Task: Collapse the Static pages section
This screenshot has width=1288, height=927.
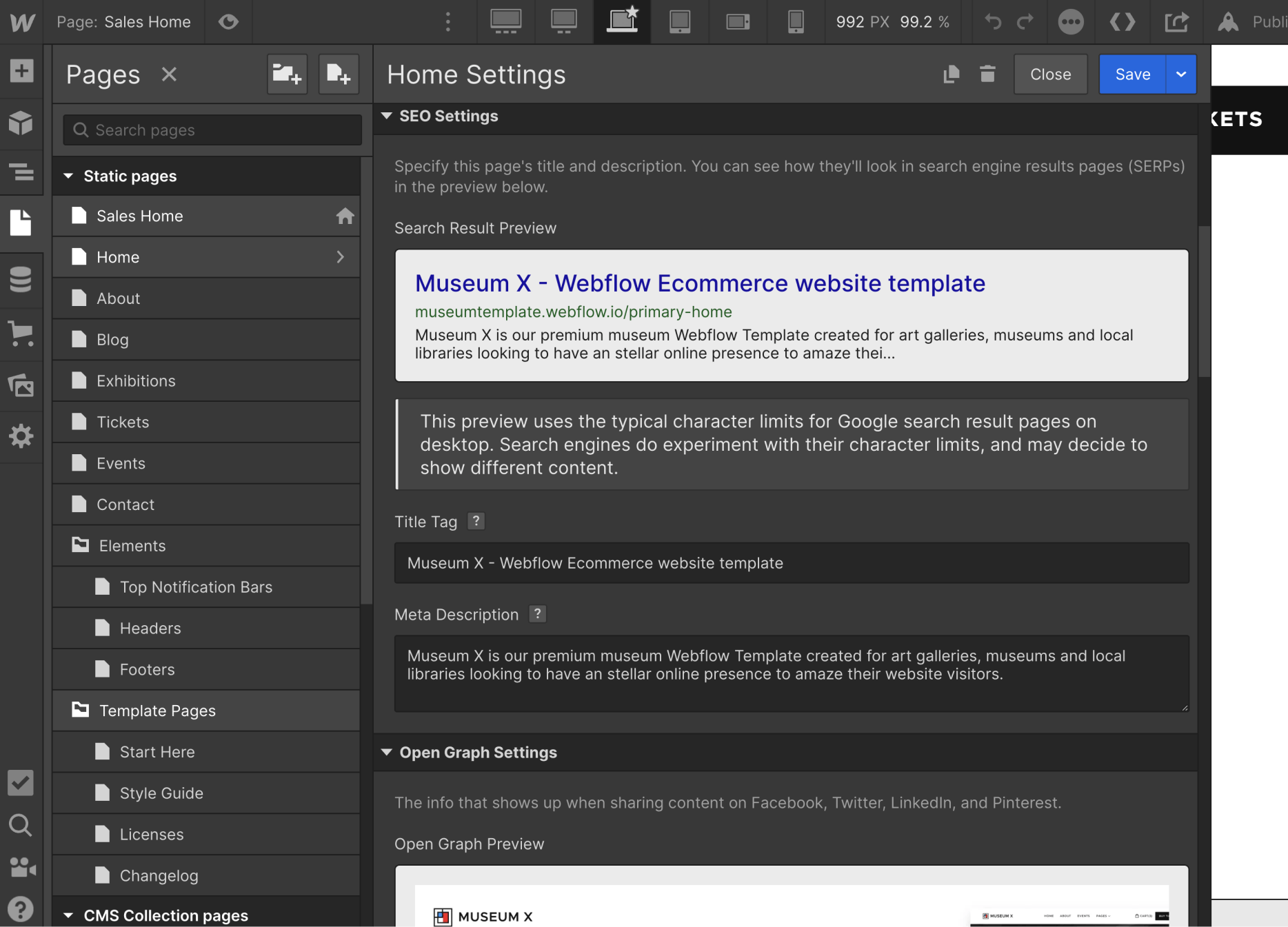Action: point(68,176)
